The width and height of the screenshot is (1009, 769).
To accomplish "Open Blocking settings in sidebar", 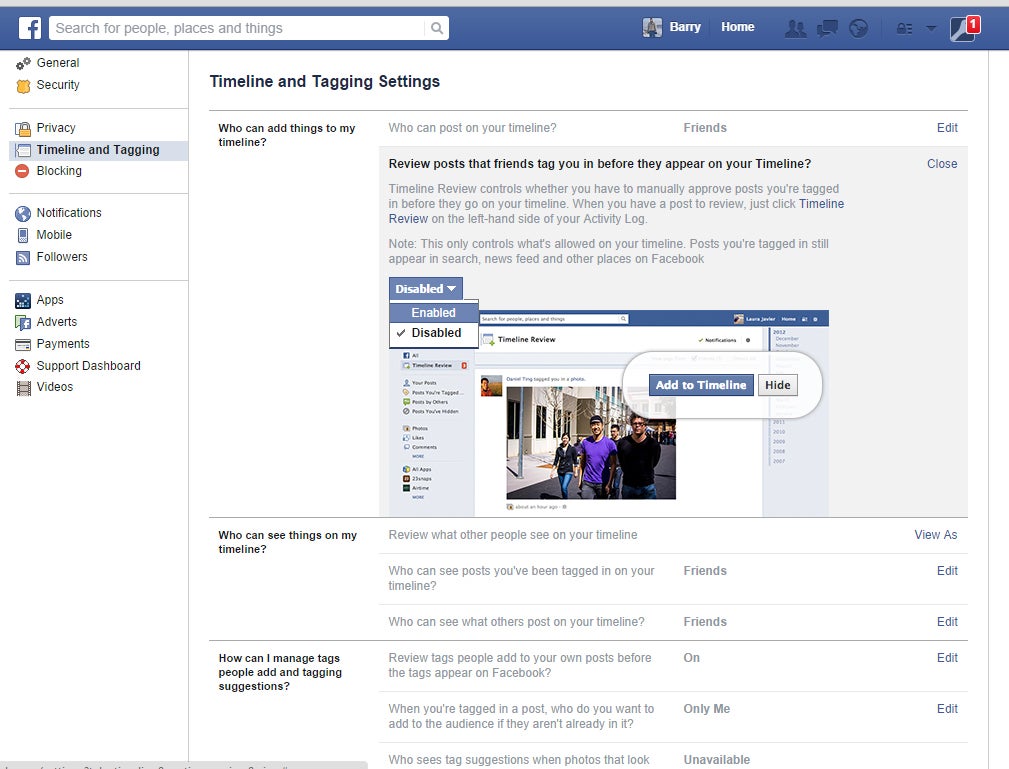I will pyautogui.click(x=59, y=171).
